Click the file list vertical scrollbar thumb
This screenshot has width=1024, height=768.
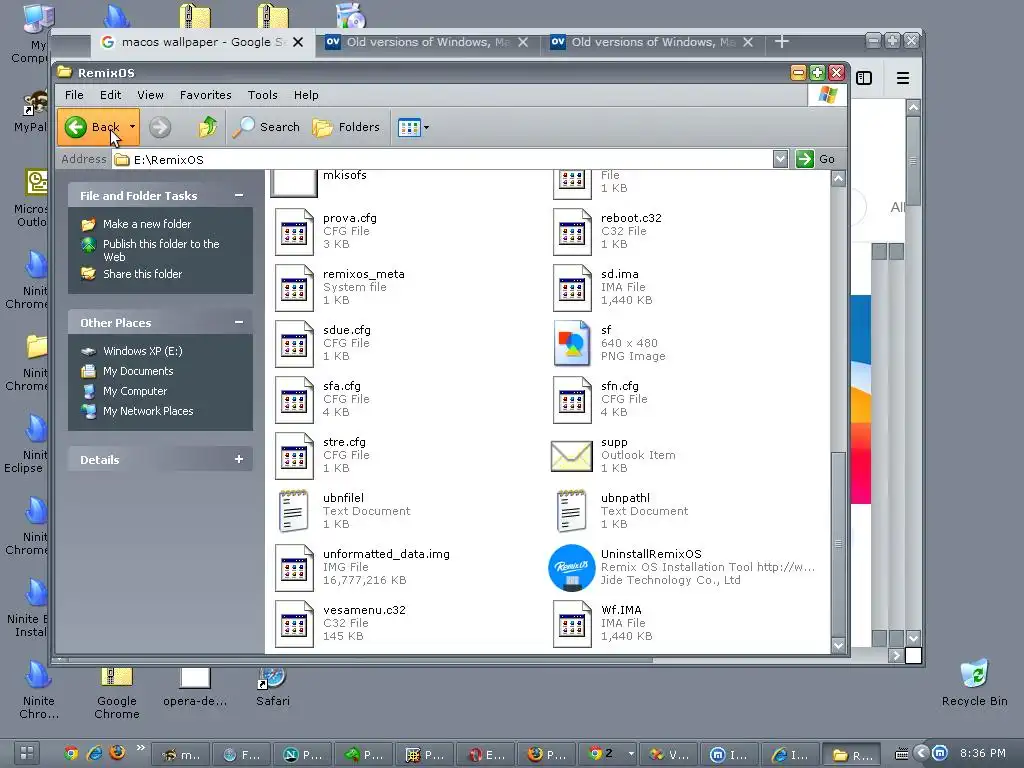pos(839,543)
